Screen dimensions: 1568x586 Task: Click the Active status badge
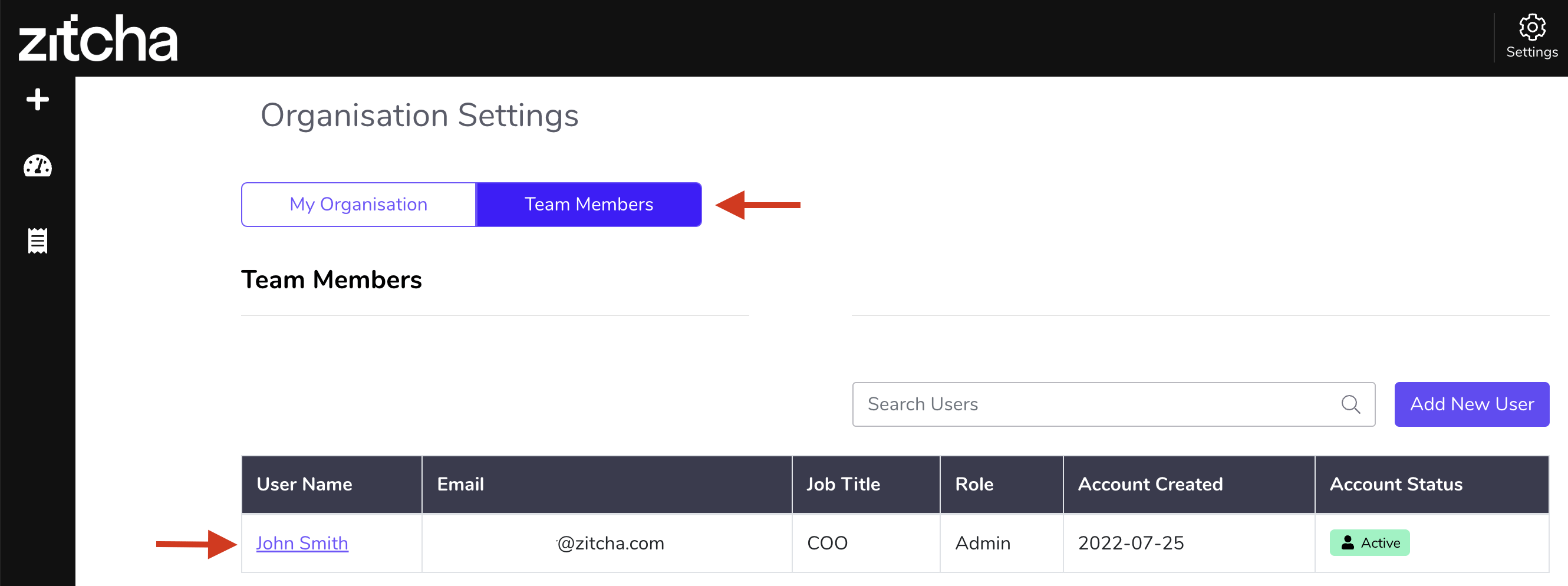point(1369,542)
